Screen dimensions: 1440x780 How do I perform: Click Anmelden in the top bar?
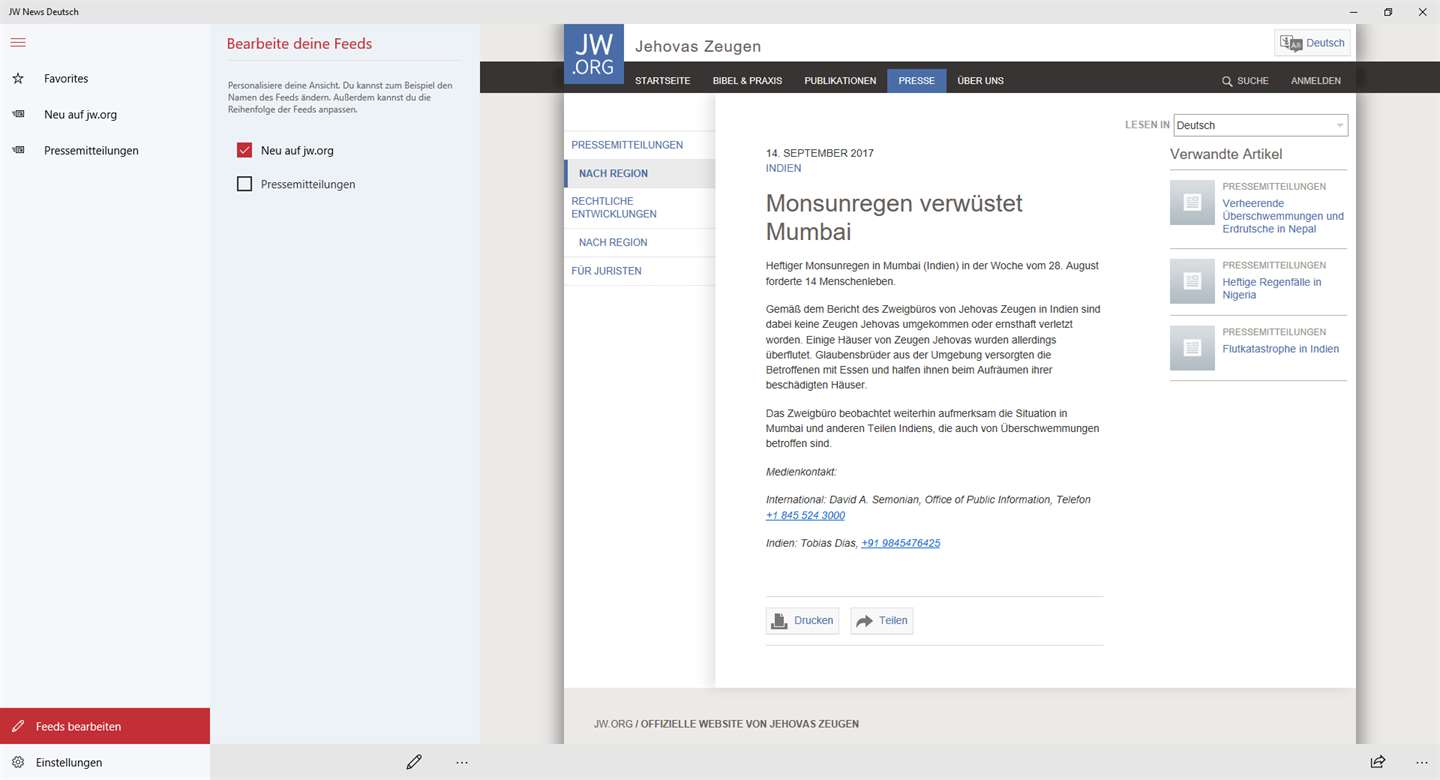pos(1316,81)
